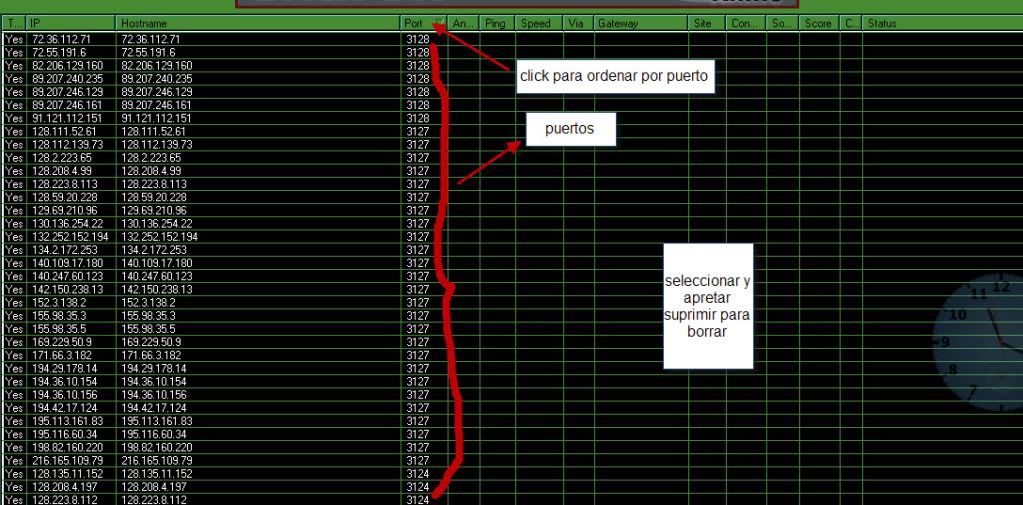The image size is (1023, 505).
Task: Select 134.2.172.253 in the IP column
Action: [64, 250]
